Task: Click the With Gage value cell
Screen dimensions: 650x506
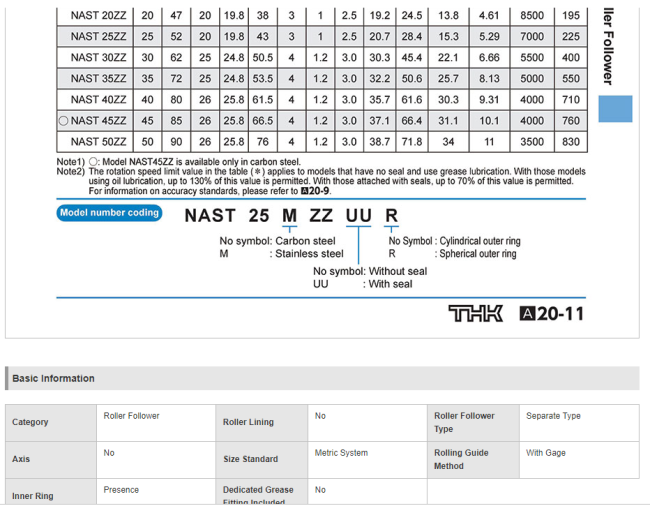Action: (x=546, y=453)
